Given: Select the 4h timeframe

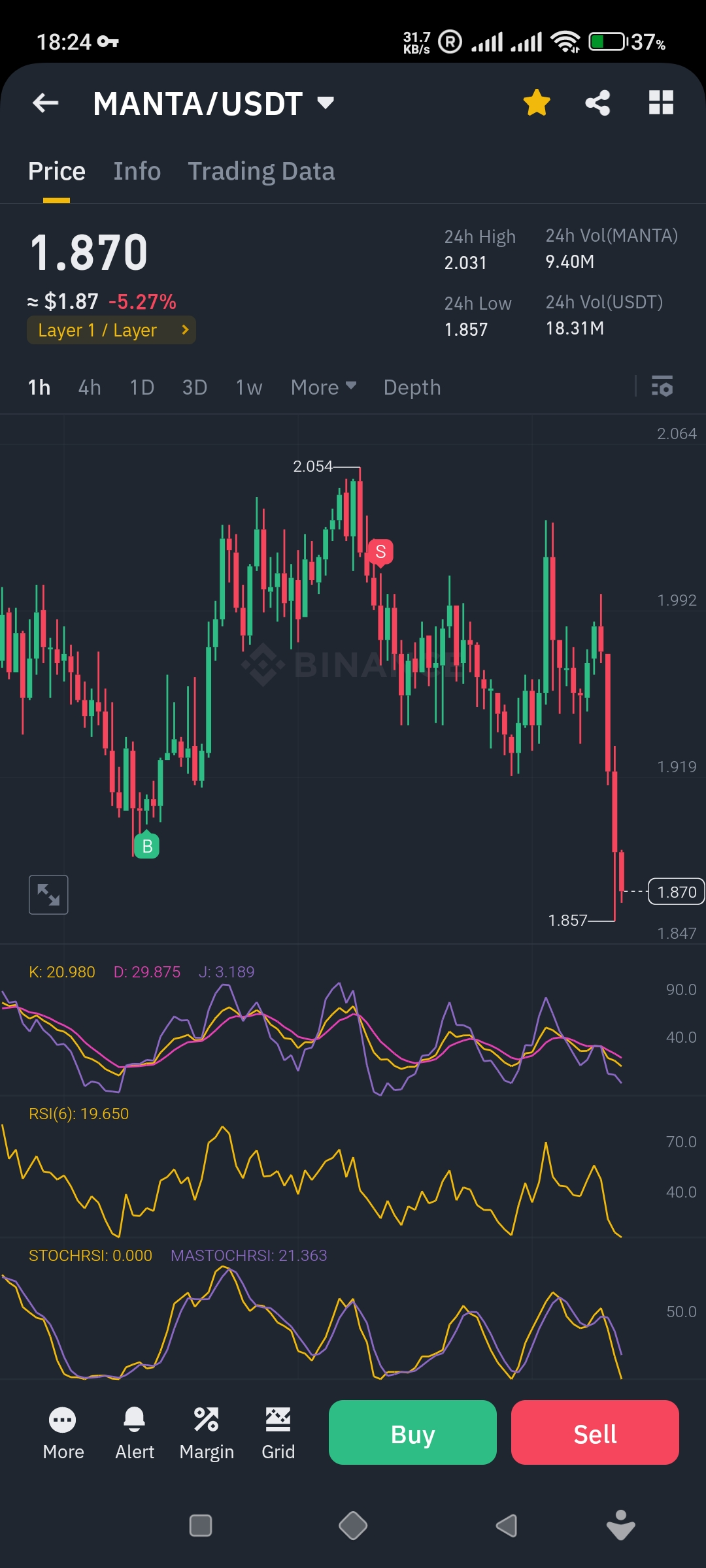Looking at the screenshot, I should point(90,387).
